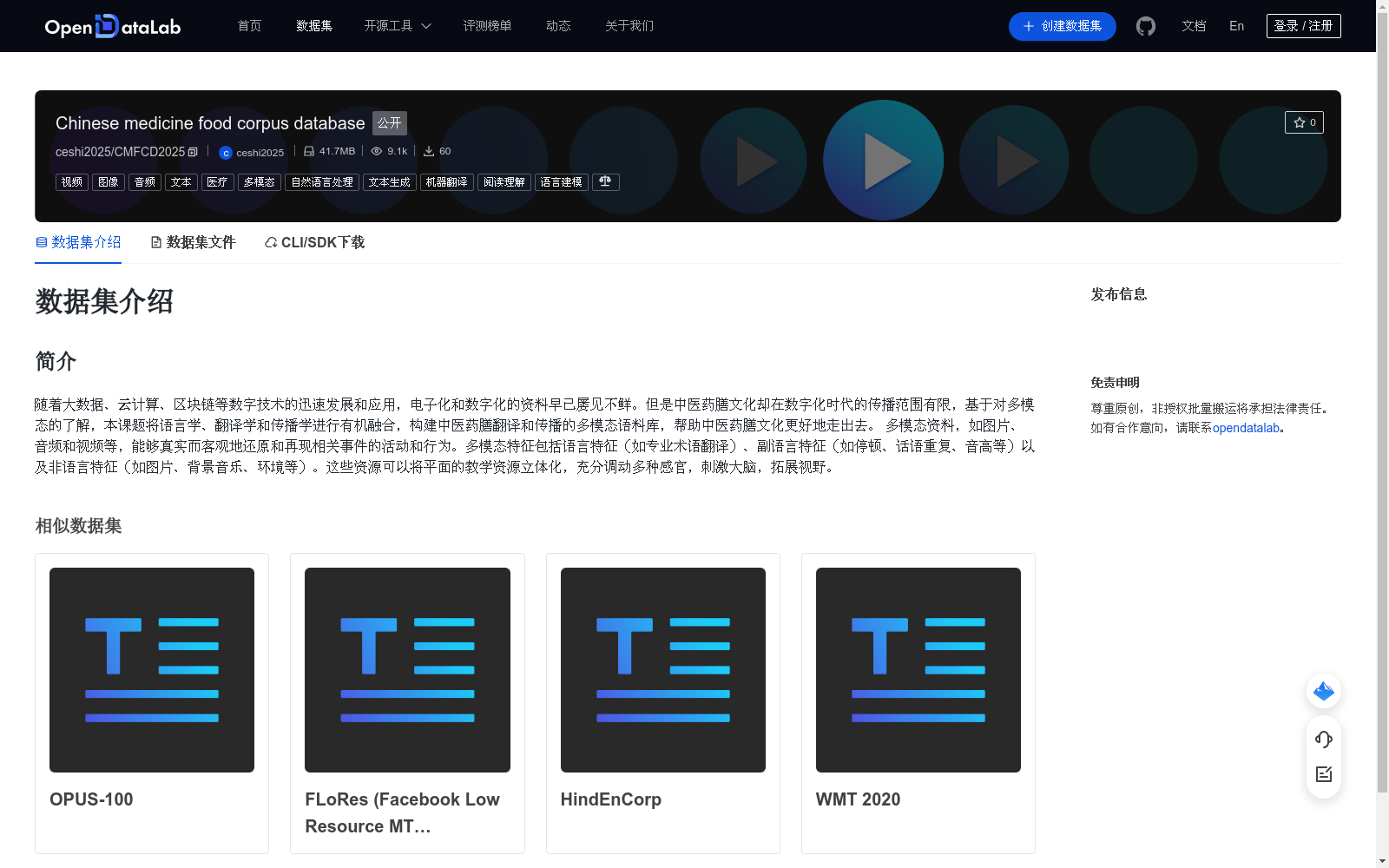The width and height of the screenshot is (1389, 868).
Task: Click the 图像 tag
Action: coord(109,181)
